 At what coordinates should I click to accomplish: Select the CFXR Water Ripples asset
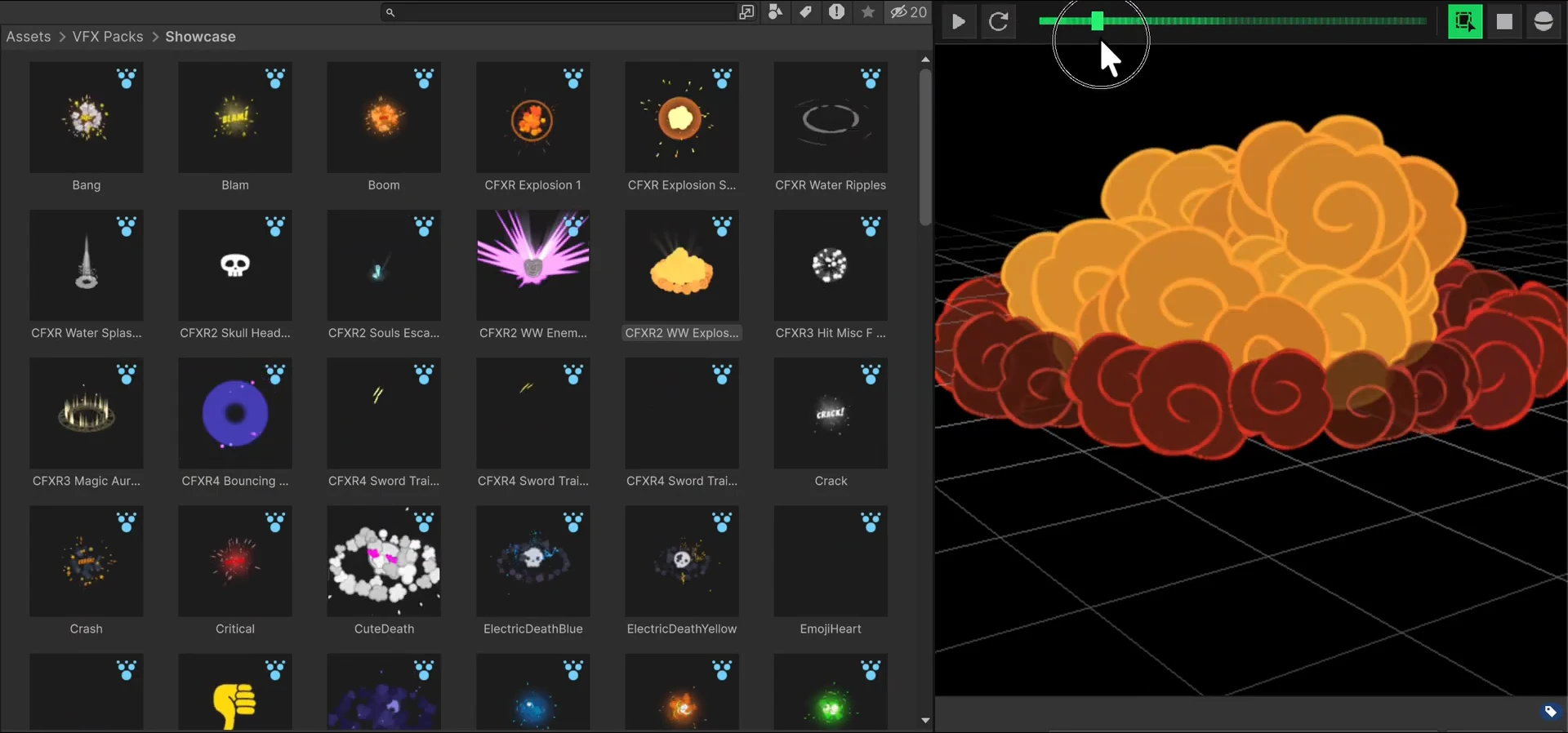[x=831, y=118]
